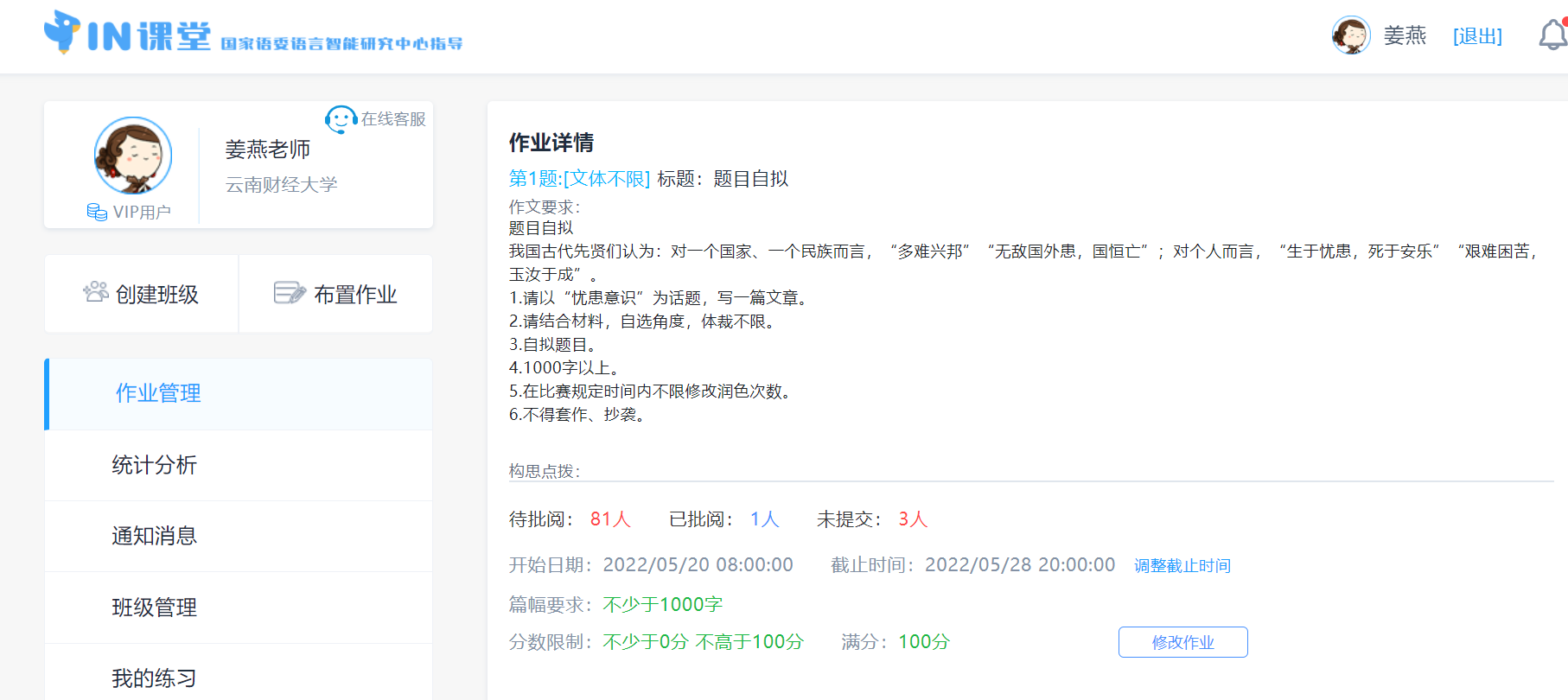This screenshot has width=1568, height=700.
Task: Go to 通知消息 menu item
Action: [x=155, y=537]
